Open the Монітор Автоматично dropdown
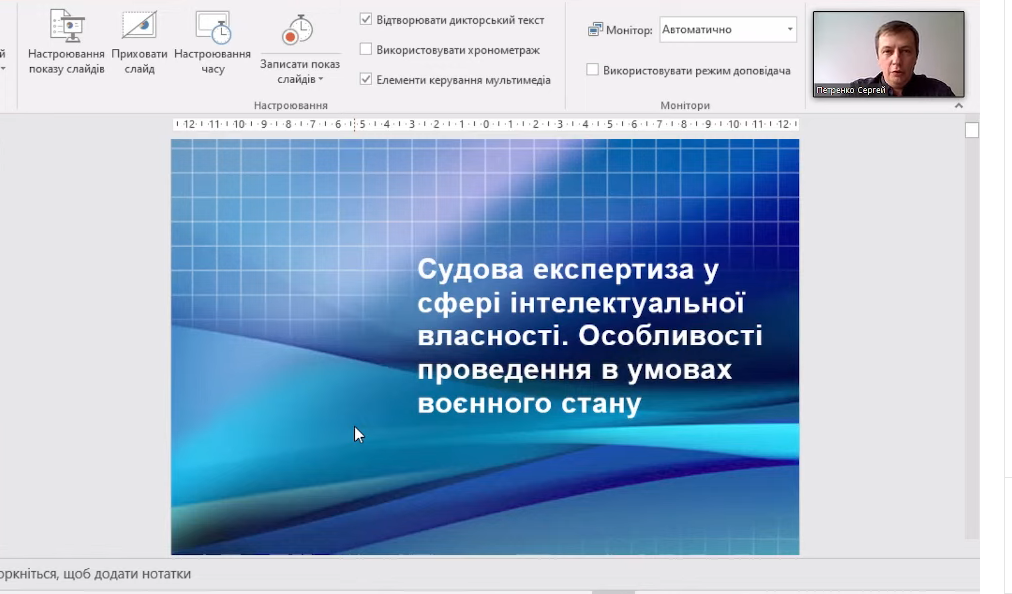The width and height of the screenshot is (1012, 594). click(789, 30)
